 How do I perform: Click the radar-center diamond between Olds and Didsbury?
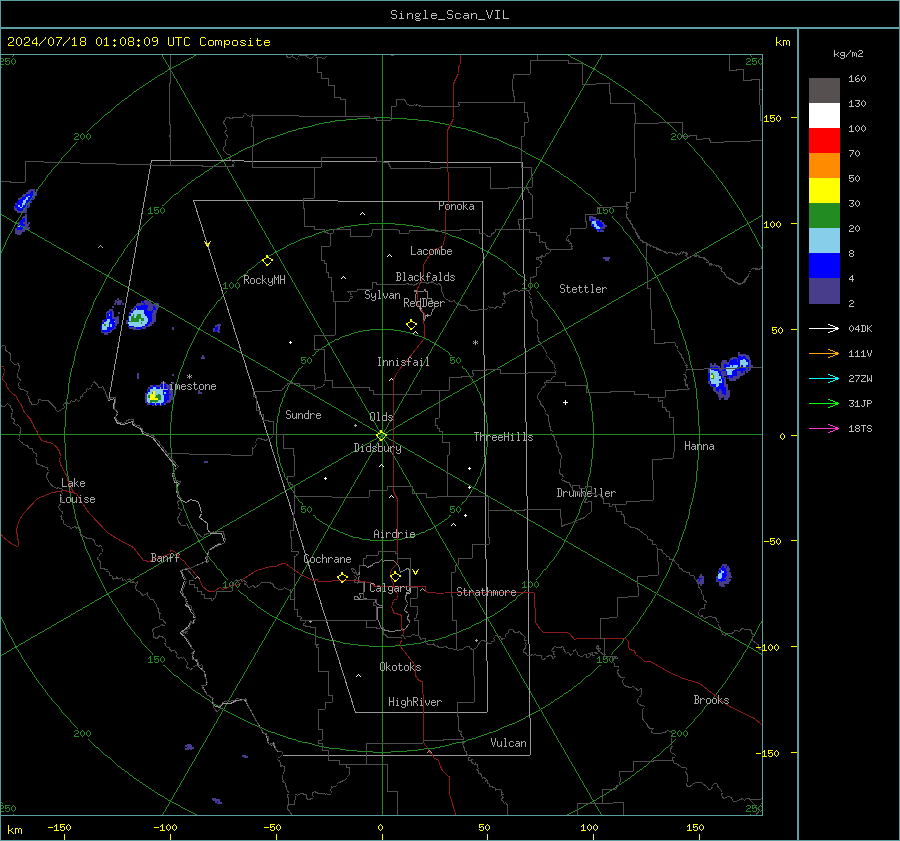[x=381, y=435]
